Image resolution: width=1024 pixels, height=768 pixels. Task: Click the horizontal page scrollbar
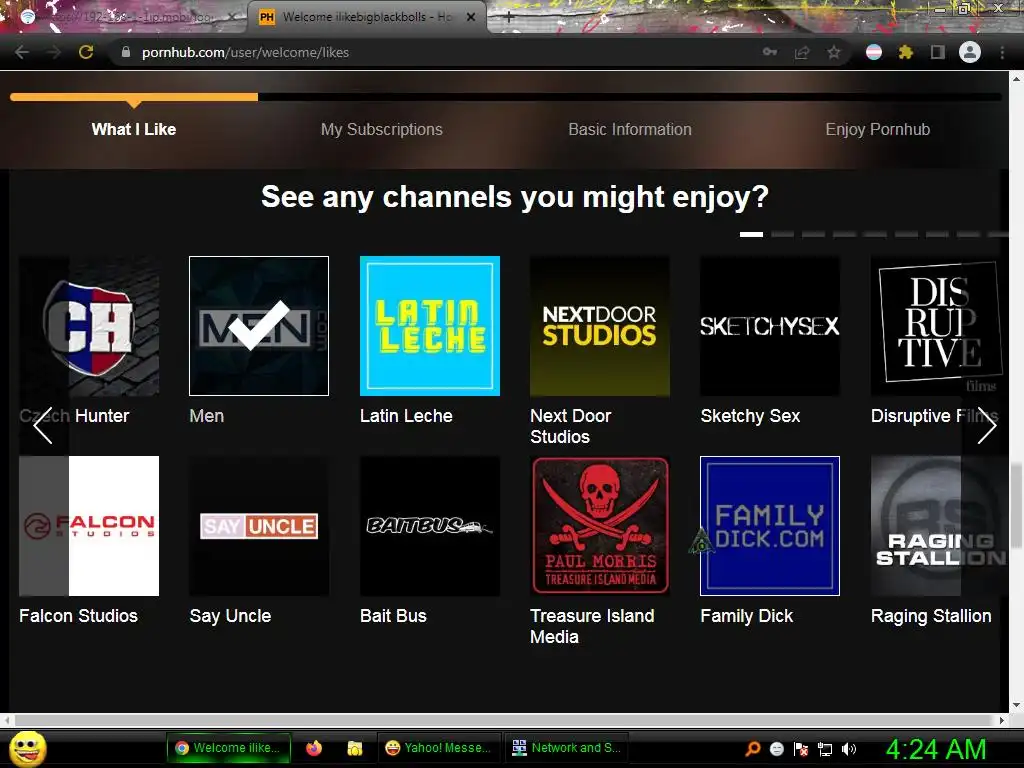click(x=506, y=720)
